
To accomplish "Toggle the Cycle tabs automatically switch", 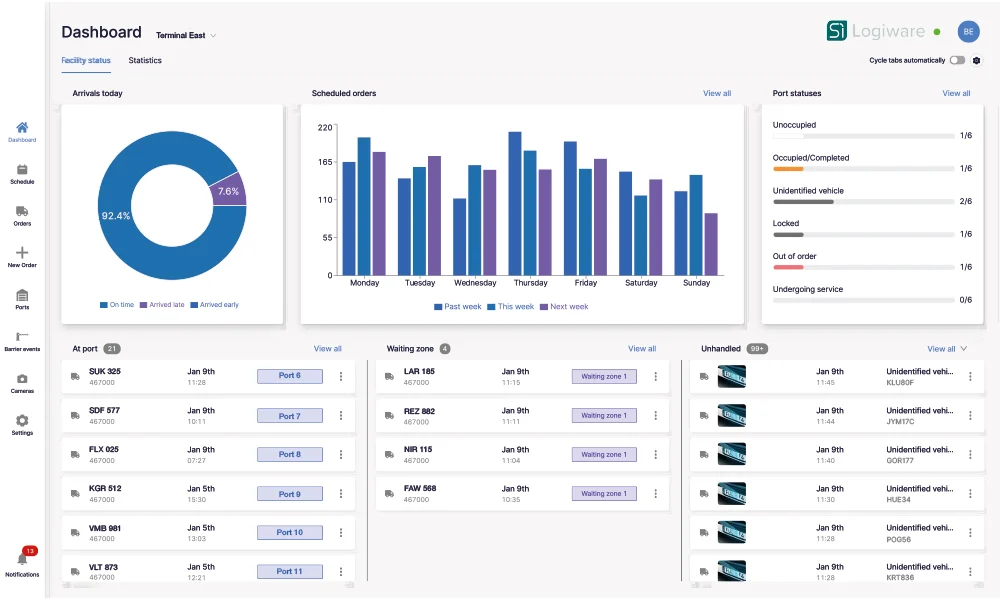I will click(957, 60).
